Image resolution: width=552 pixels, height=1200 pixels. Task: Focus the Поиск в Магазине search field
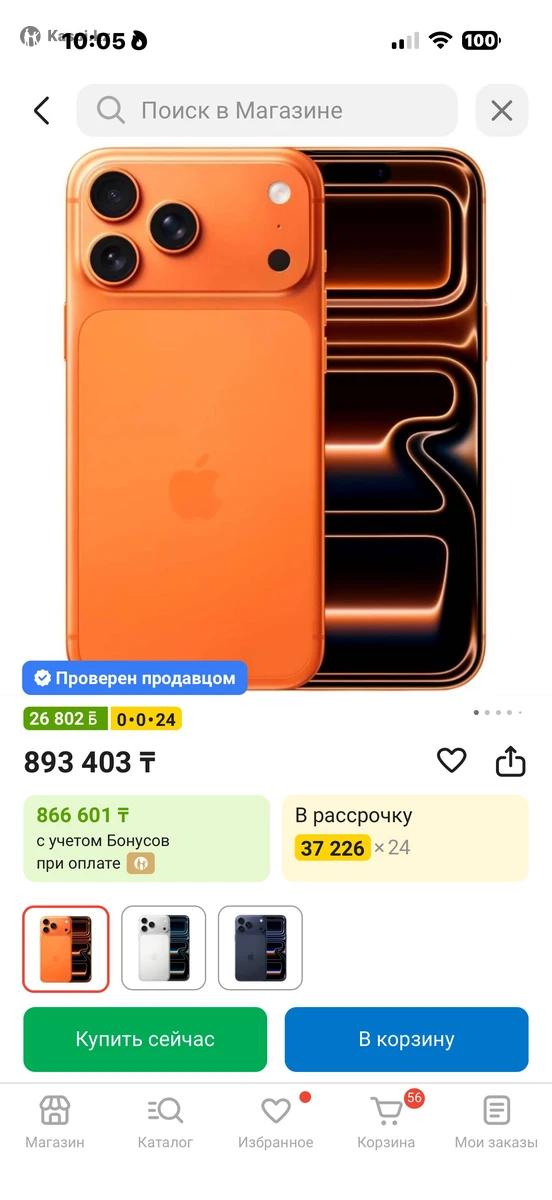coord(267,110)
